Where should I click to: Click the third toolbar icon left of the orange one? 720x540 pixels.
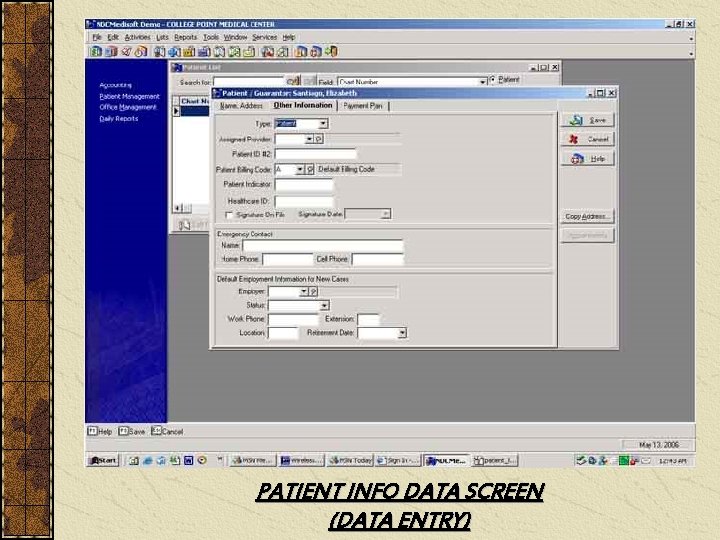[x=127, y=51]
